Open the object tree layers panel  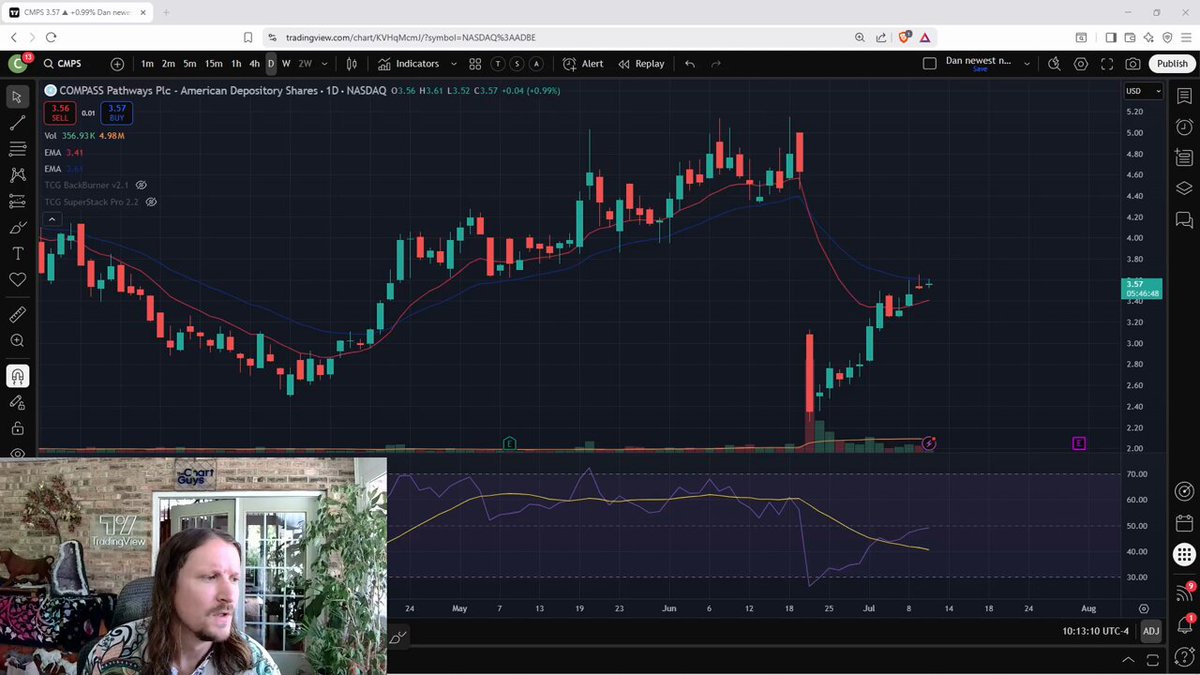(x=1184, y=188)
